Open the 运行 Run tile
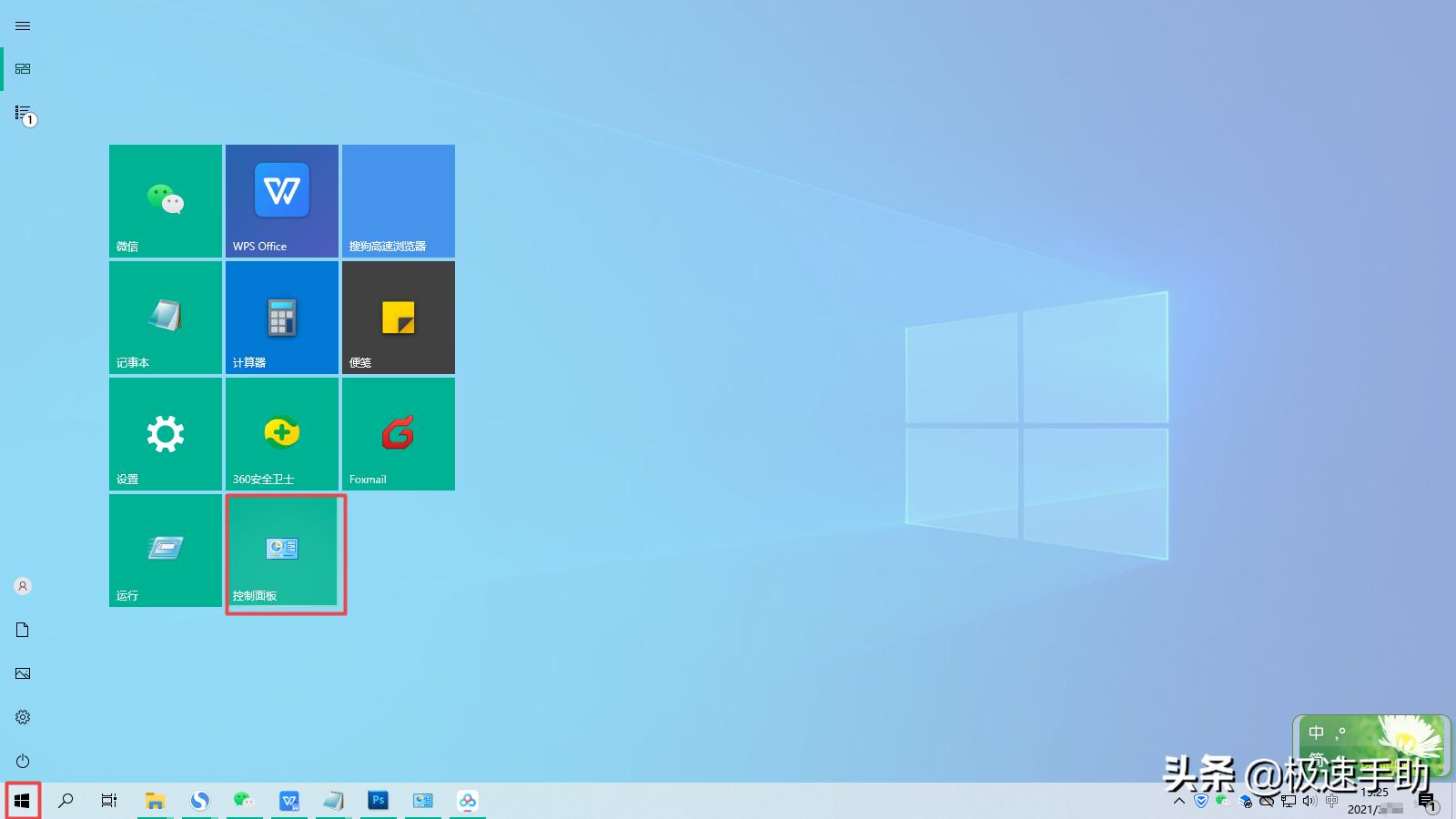Image resolution: width=1456 pixels, height=819 pixels. [x=165, y=551]
